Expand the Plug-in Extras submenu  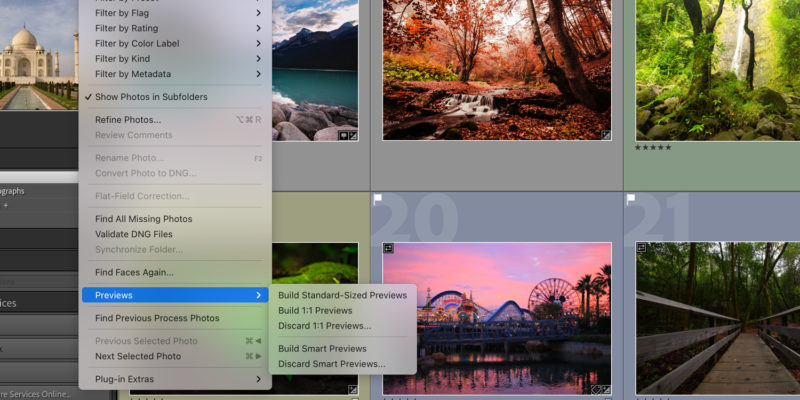coord(175,379)
